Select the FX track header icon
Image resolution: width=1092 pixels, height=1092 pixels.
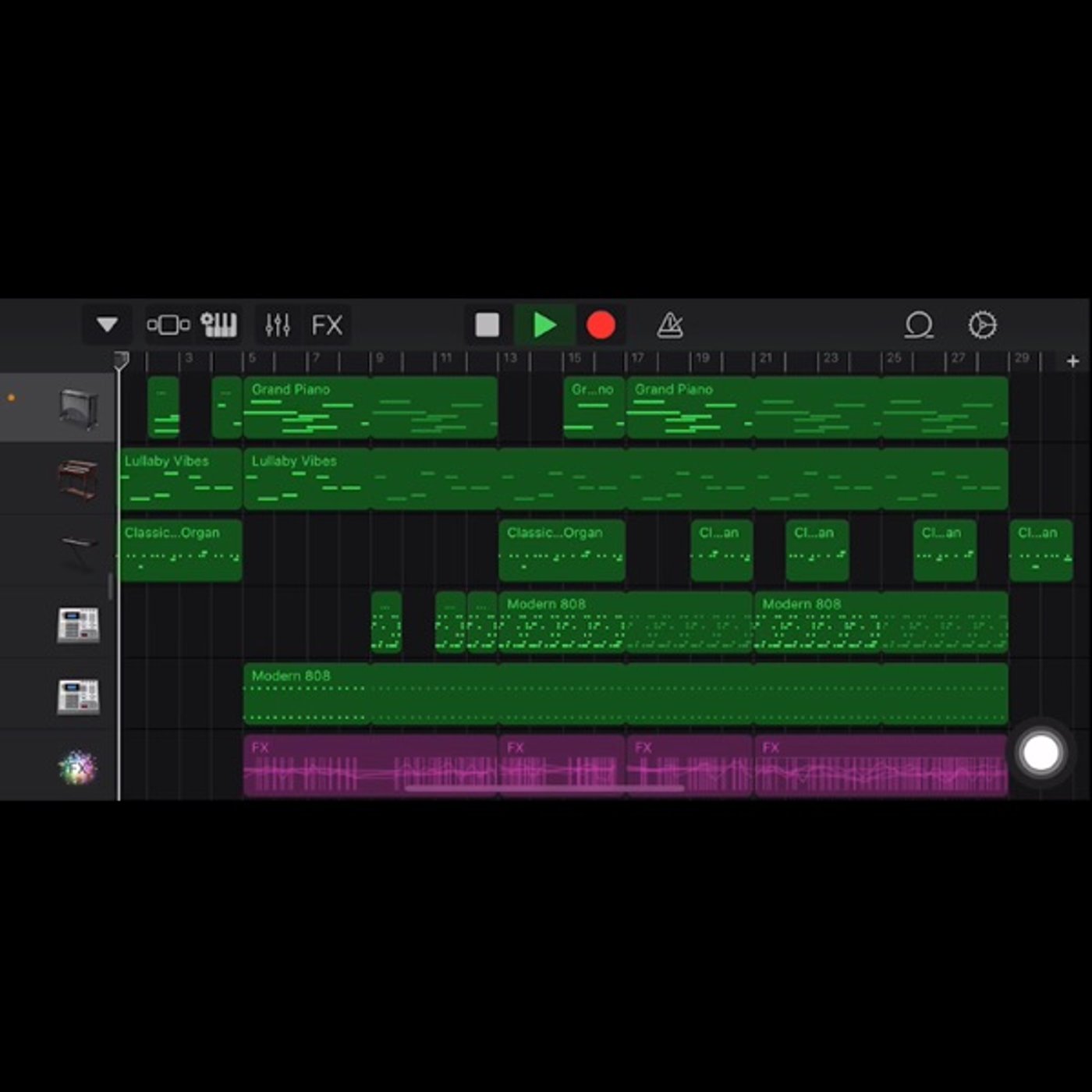[x=77, y=768]
